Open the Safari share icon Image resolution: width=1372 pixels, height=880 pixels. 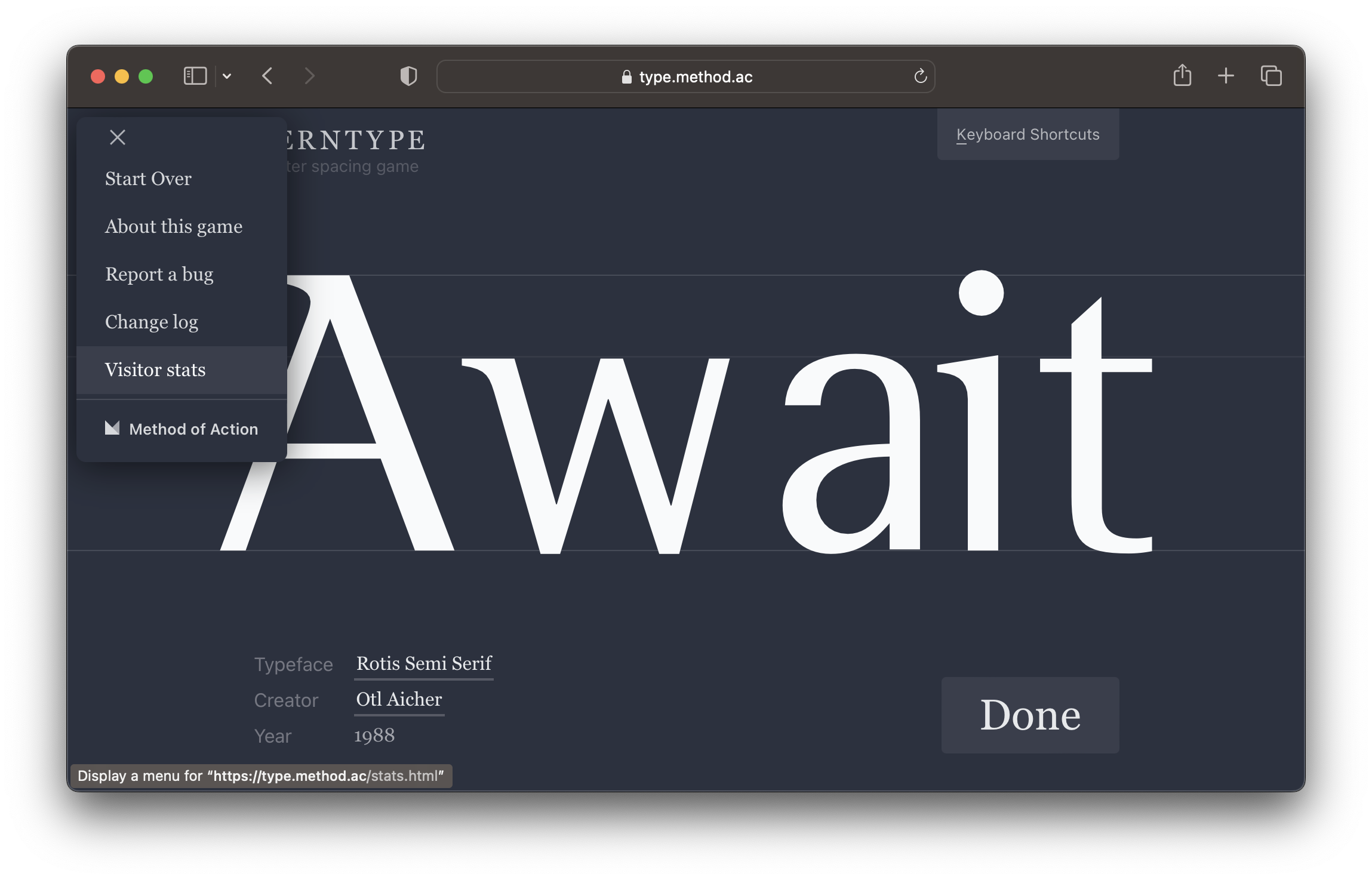pos(1182,75)
